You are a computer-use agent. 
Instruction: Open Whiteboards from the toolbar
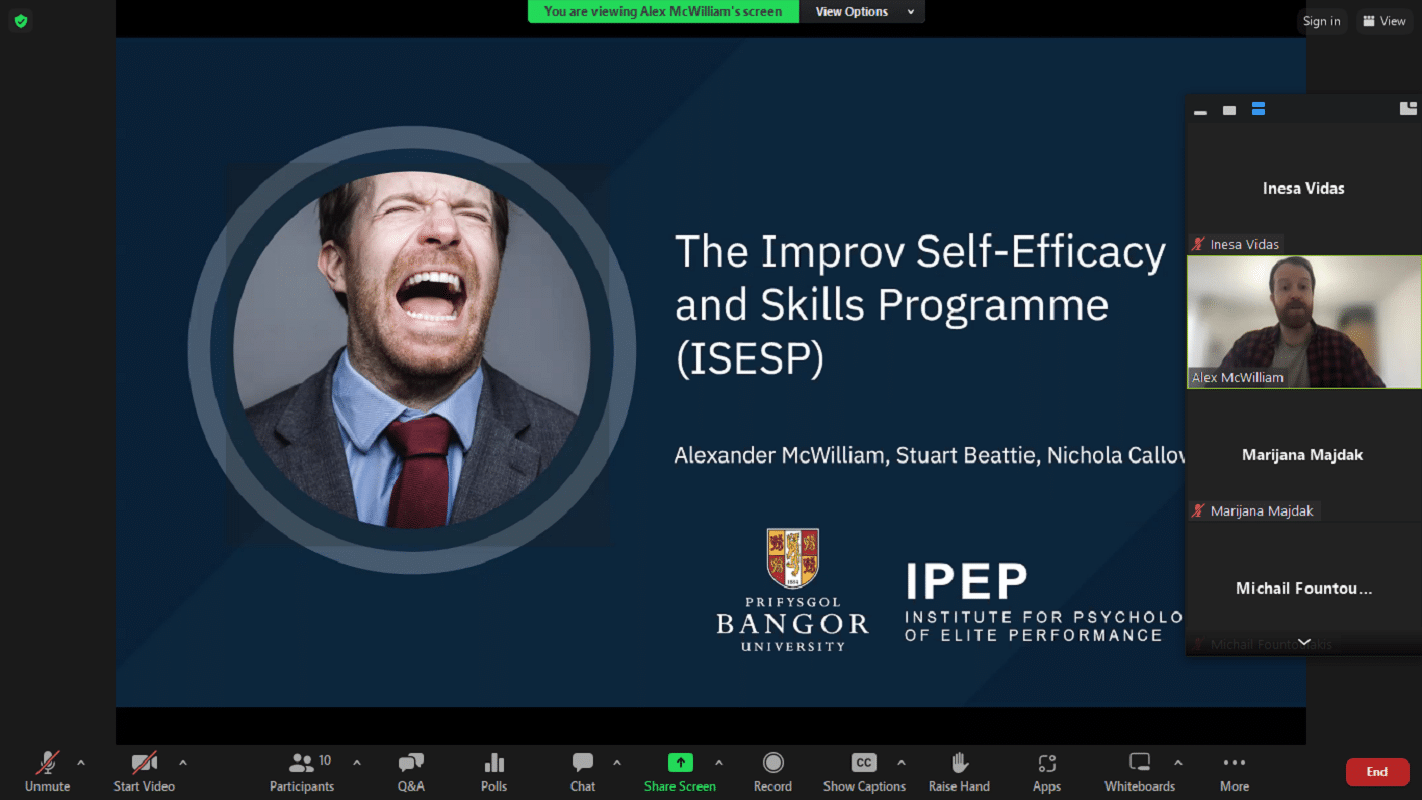click(x=1139, y=772)
